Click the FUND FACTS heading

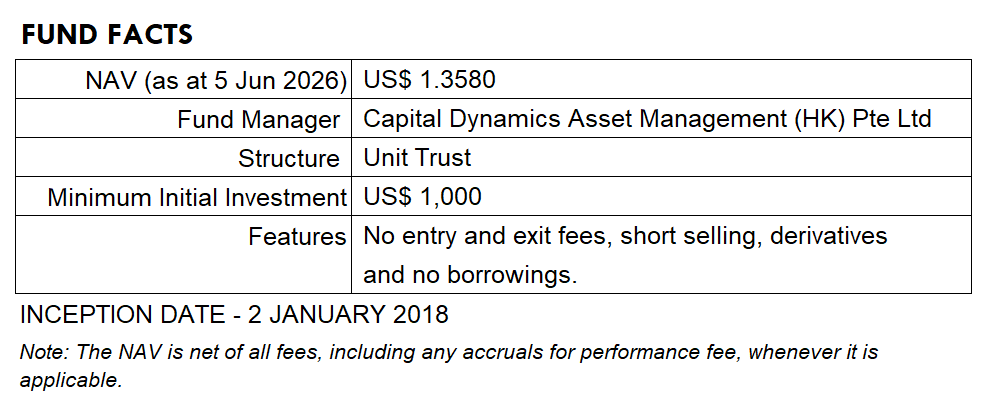click(x=107, y=35)
